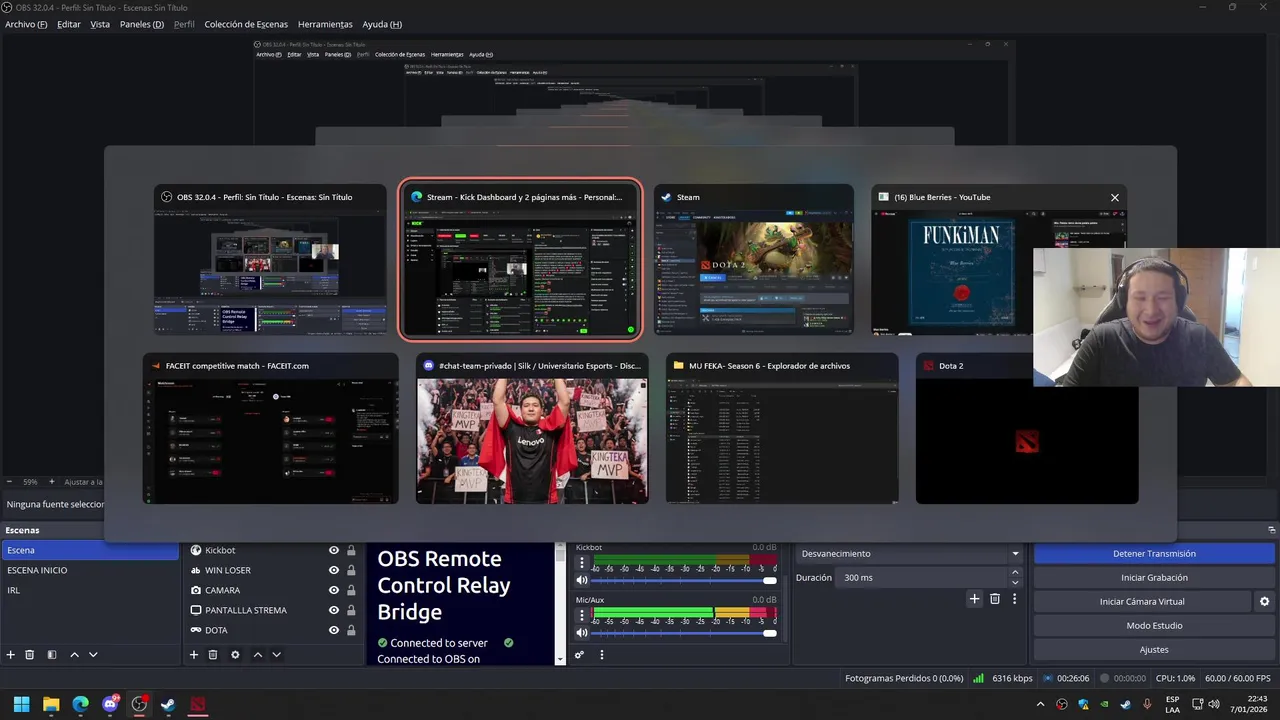Click Iniciar Cámara Virtual button

coord(1142,602)
